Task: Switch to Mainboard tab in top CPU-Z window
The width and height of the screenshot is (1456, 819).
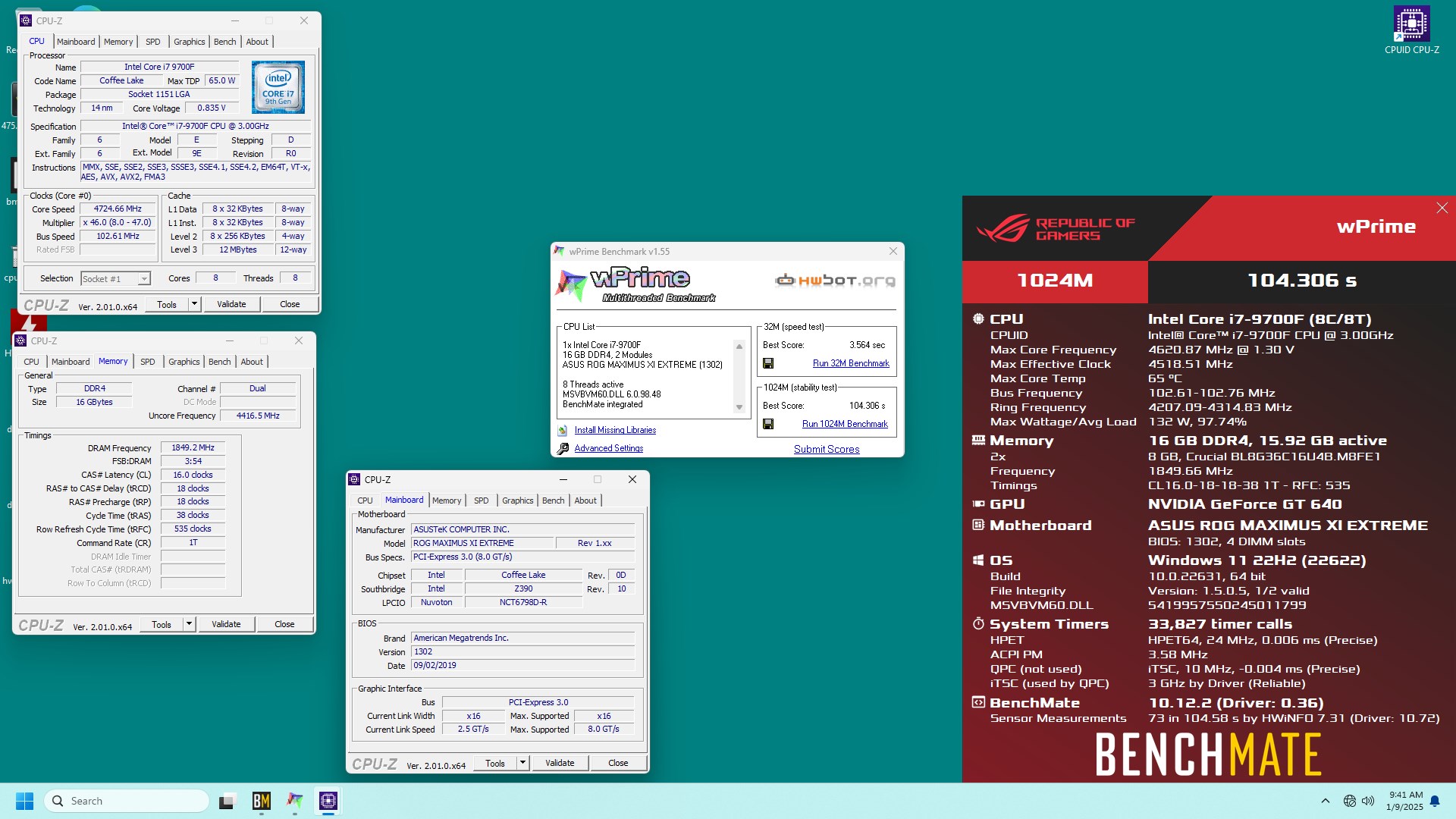Action: 76,42
